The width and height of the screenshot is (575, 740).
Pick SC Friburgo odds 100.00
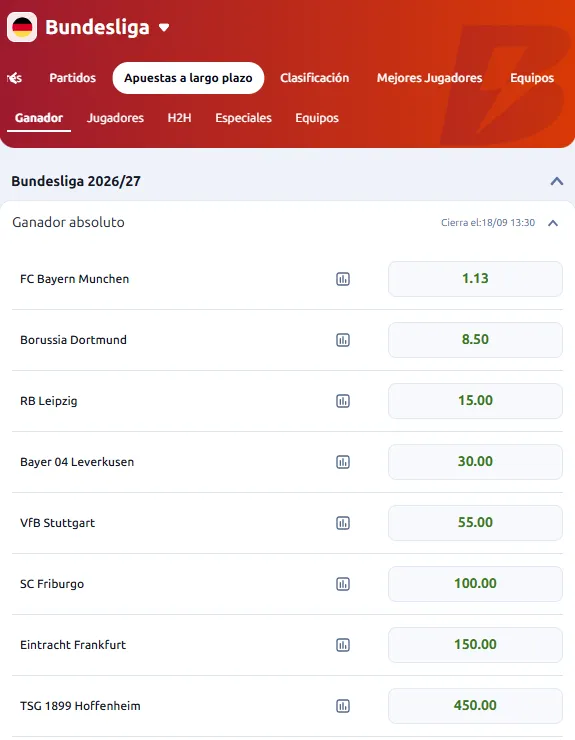(x=475, y=584)
